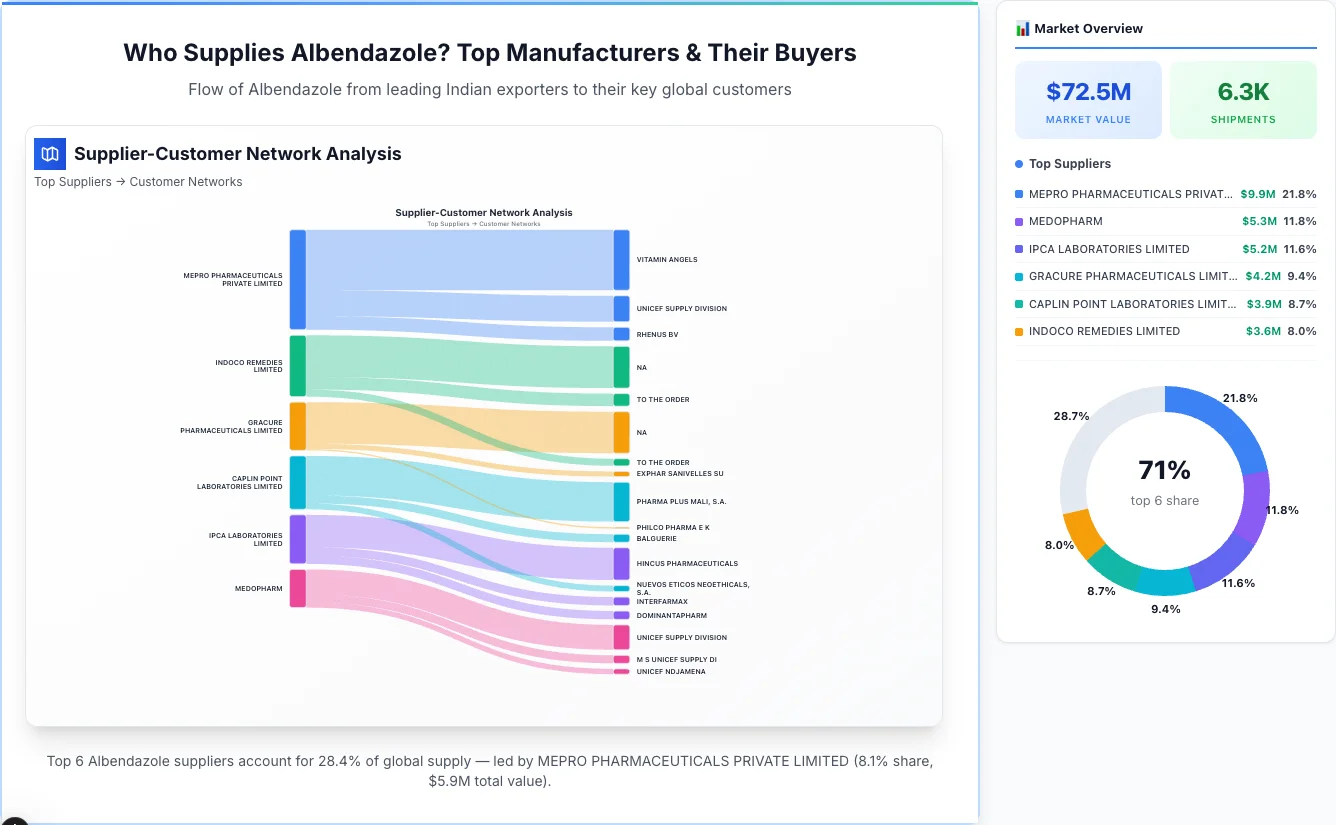Click the Supplier-Customer Network Analysis panel icon

pyautogui.click(x=49, y=154)
